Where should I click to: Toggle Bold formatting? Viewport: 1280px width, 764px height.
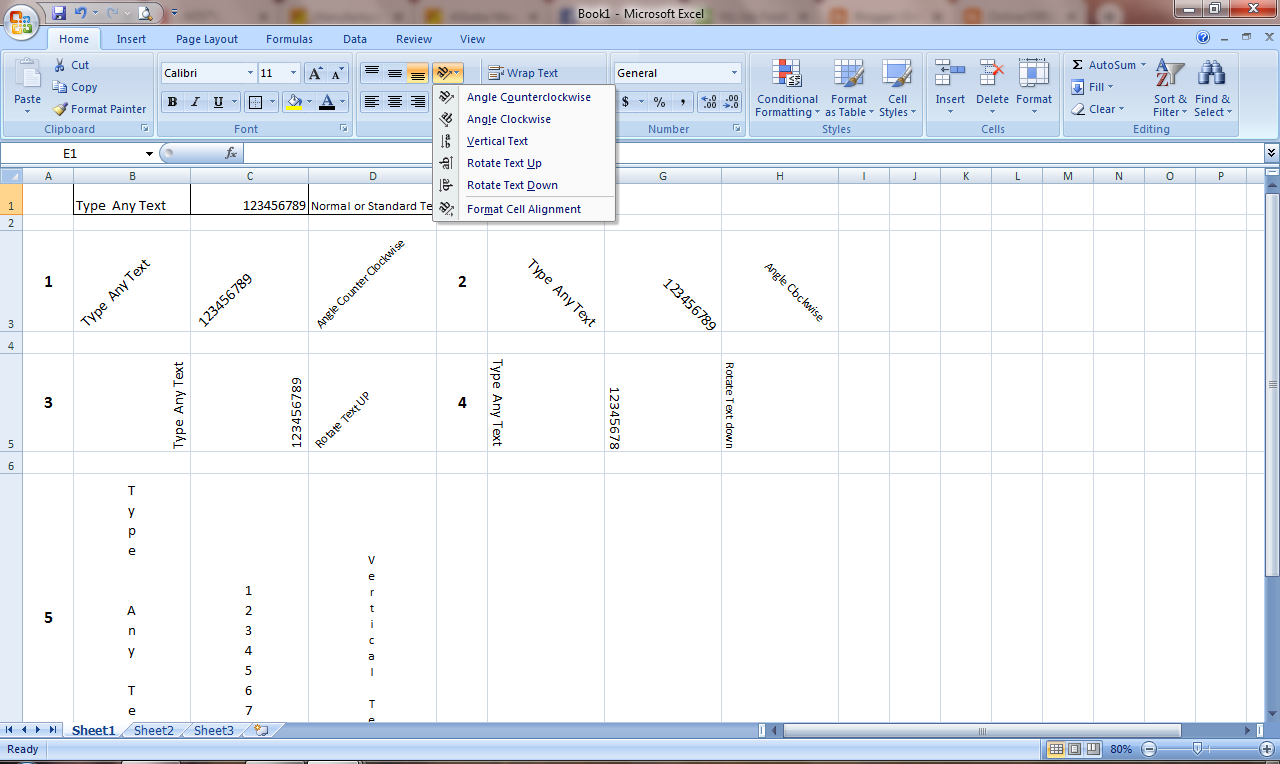tap(172, 102)
